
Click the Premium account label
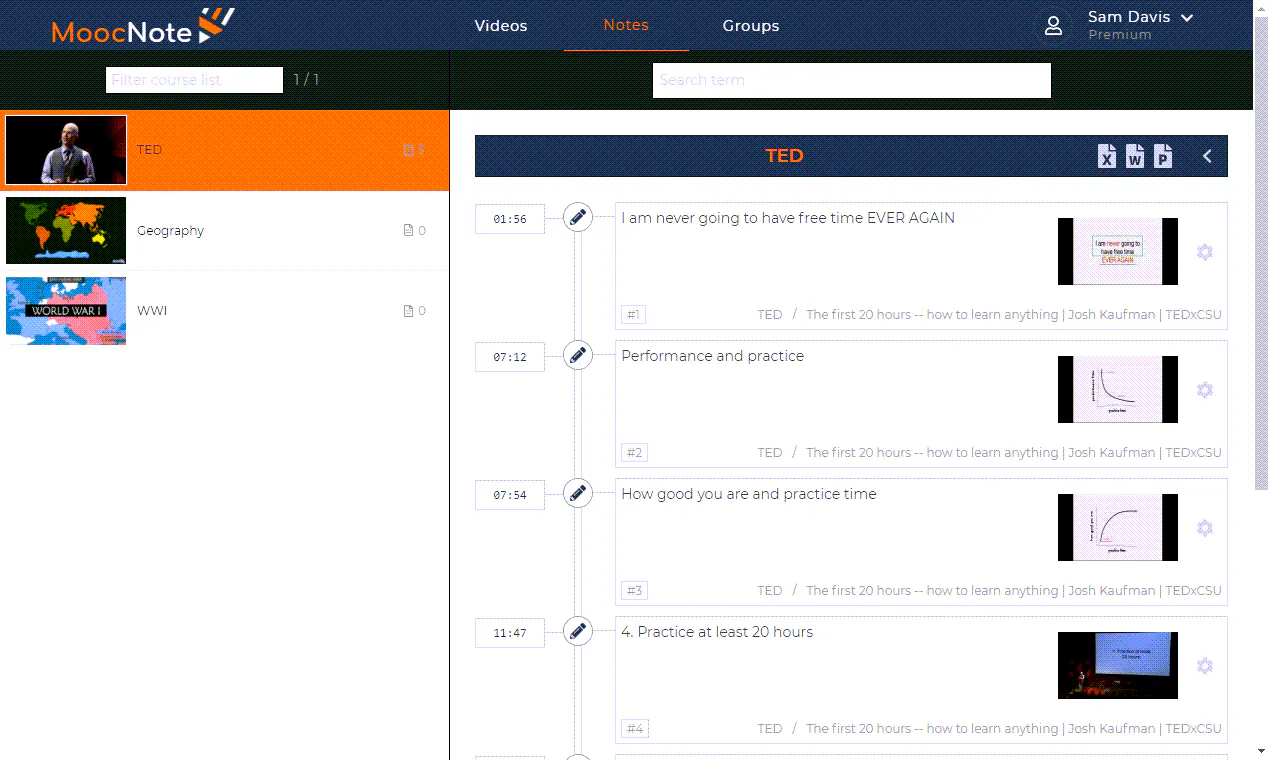click(1120, 35)
